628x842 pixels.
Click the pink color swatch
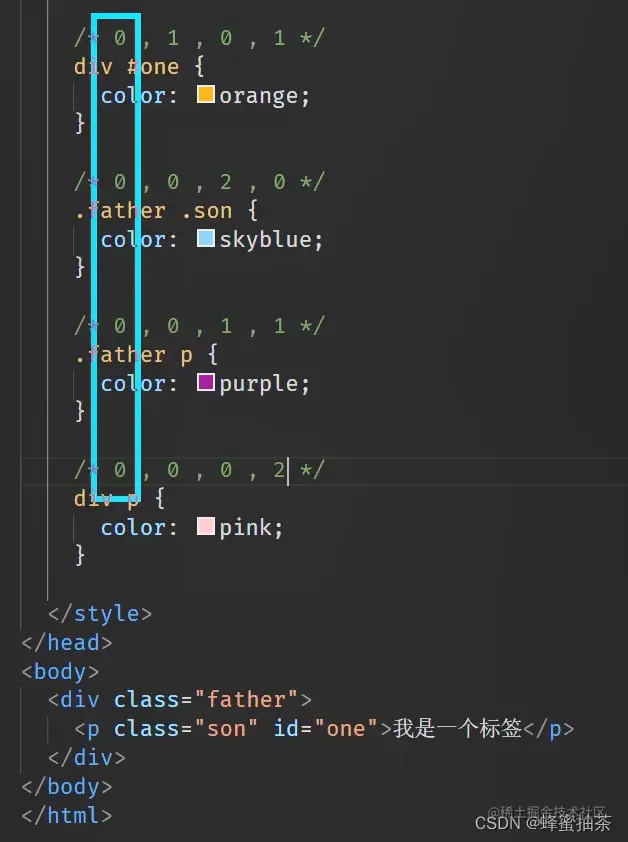point(206,526)
